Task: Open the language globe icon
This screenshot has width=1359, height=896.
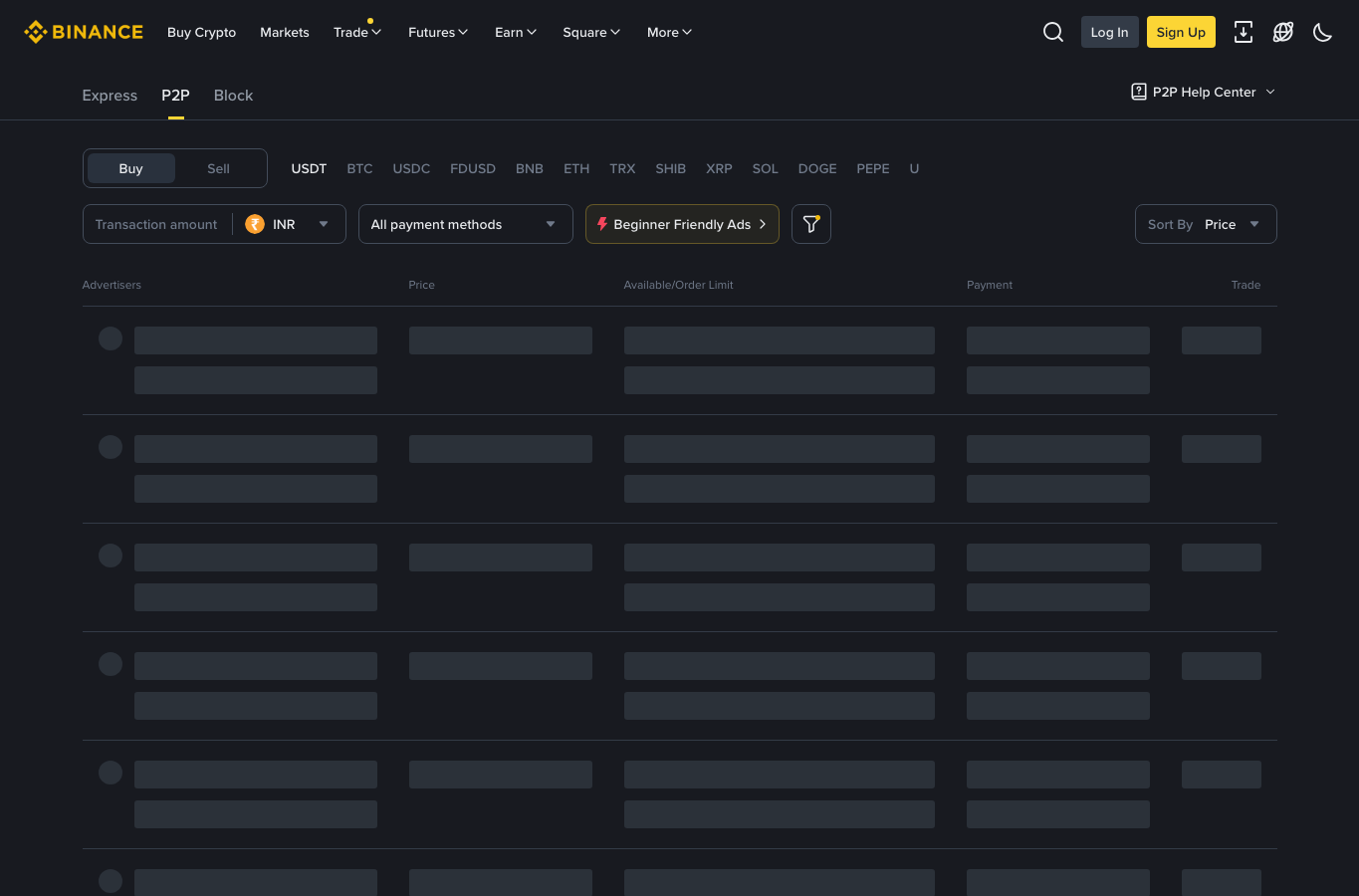Action: tap(1283, 32)
